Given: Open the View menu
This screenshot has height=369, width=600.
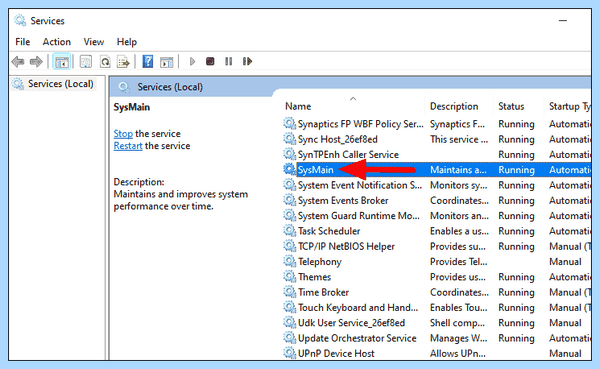Looking at the screenshot, I should coord(94,42).
